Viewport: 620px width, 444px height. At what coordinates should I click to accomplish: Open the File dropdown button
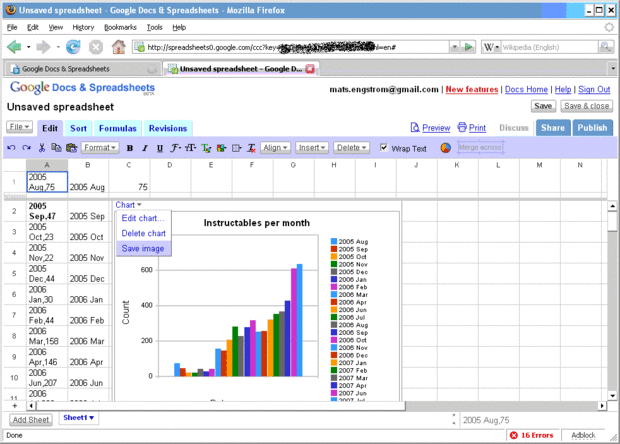pyautogui.click(x=19, y=127)
